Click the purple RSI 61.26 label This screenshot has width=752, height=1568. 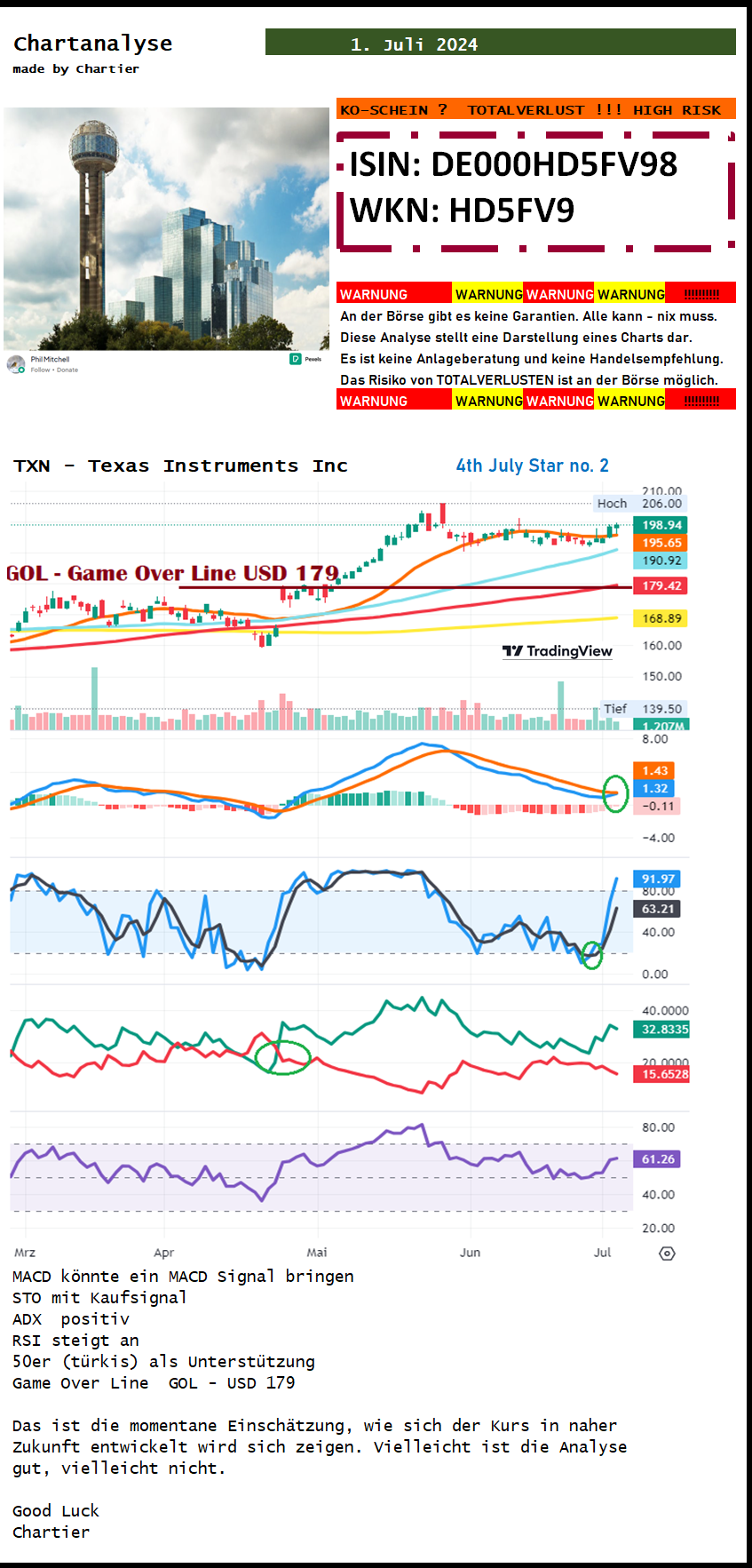658,1158
